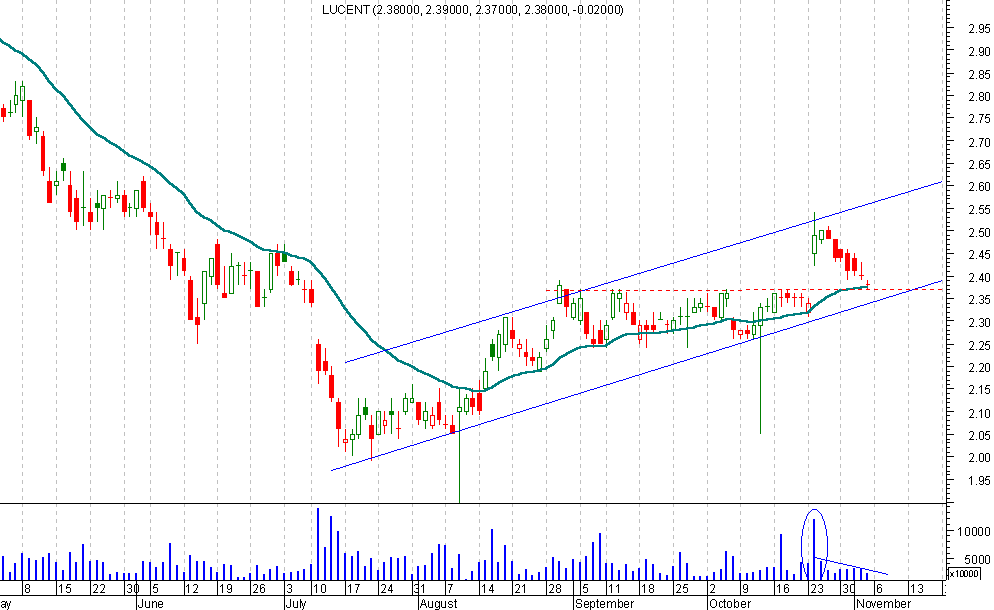Click the 2.80 price axis label
Viewport: 994px width, 610px height.
coord(979,96)
